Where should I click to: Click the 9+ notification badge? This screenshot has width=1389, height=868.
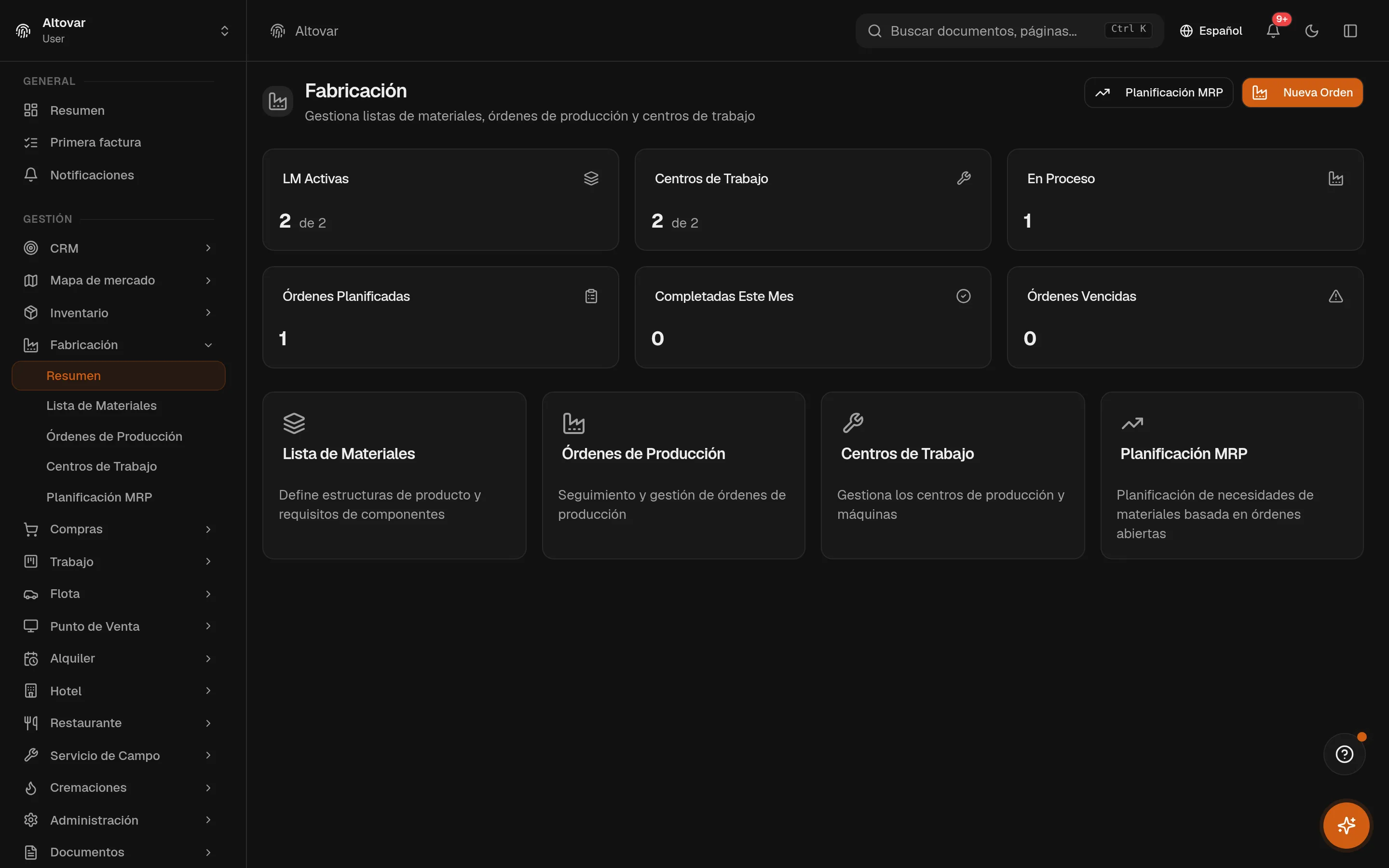(x=1281, y=19)
